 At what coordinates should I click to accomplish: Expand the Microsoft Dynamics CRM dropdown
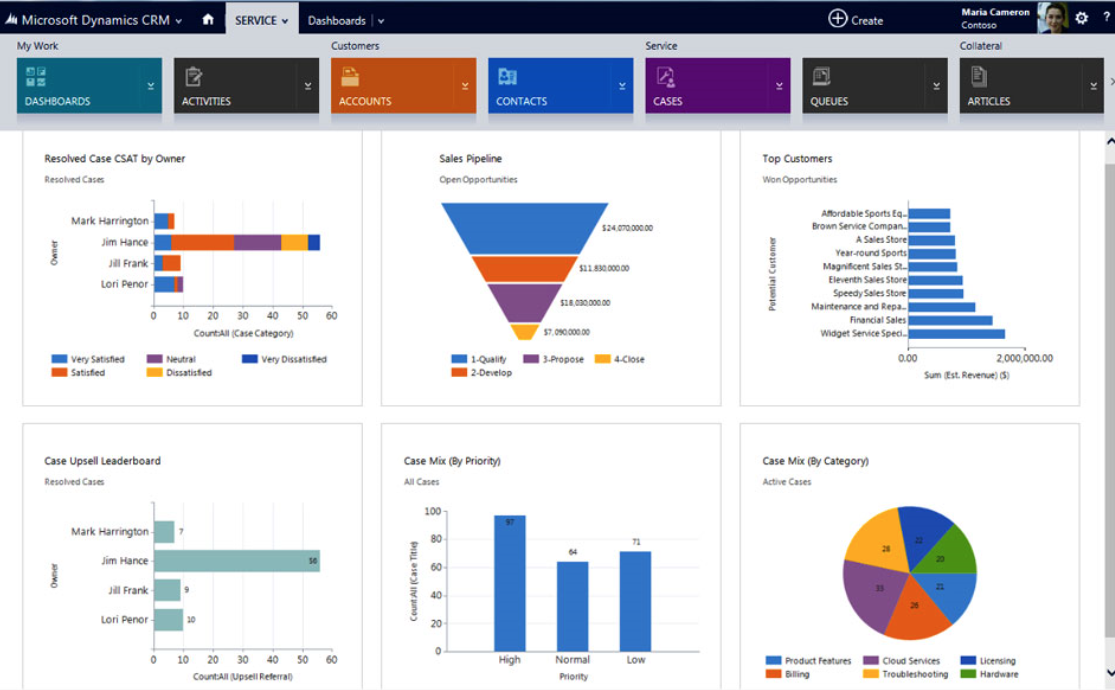178,21
